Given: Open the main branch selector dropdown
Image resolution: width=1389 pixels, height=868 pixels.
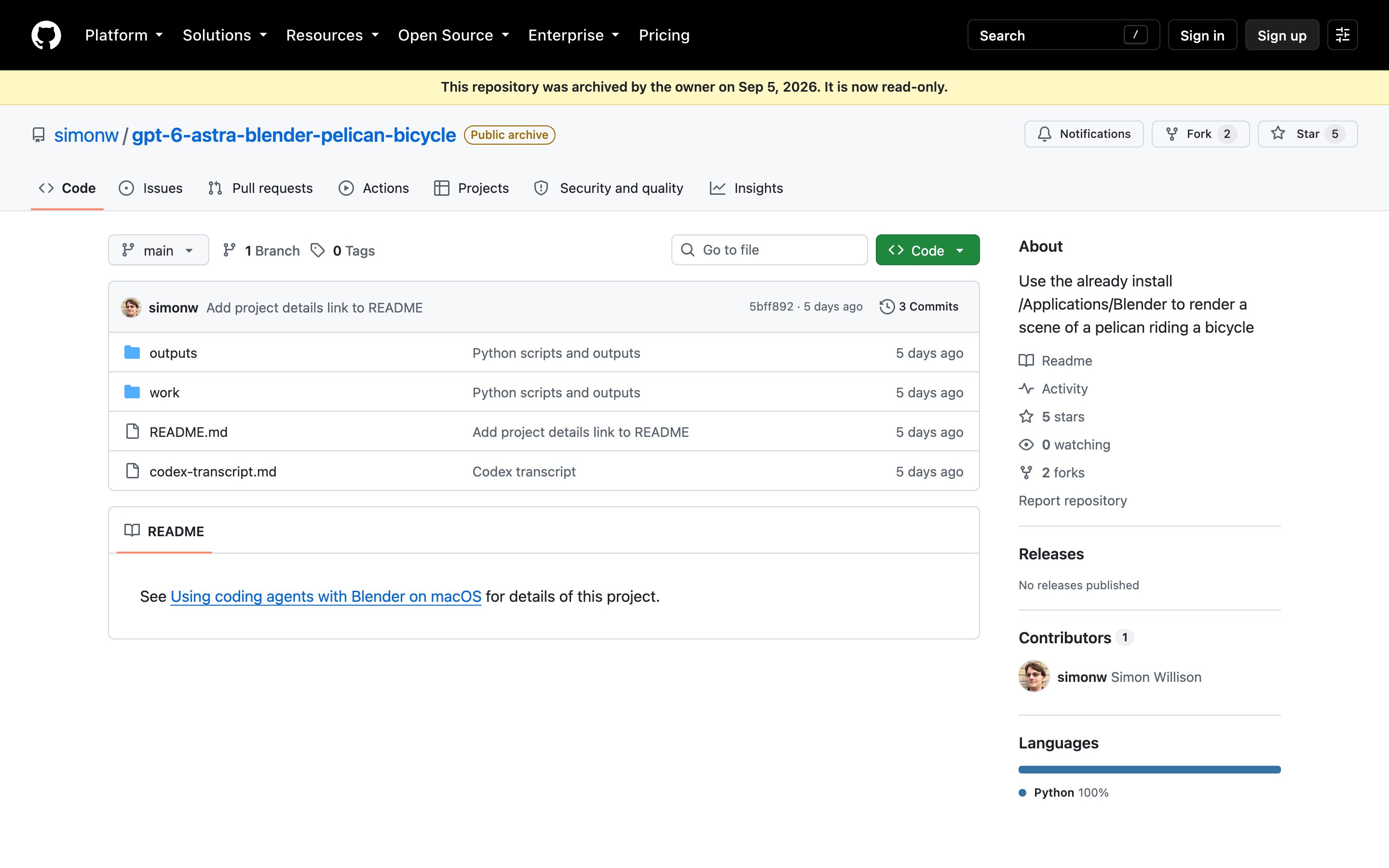Looking at the screenshot, I should pyautogui.click(x=158, y=250).
